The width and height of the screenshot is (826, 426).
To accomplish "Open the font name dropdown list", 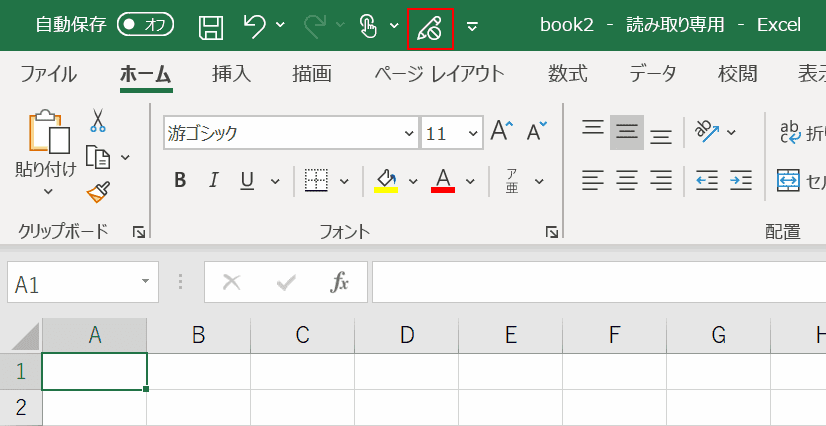I will pyautogui.click(x=409, y=133).
